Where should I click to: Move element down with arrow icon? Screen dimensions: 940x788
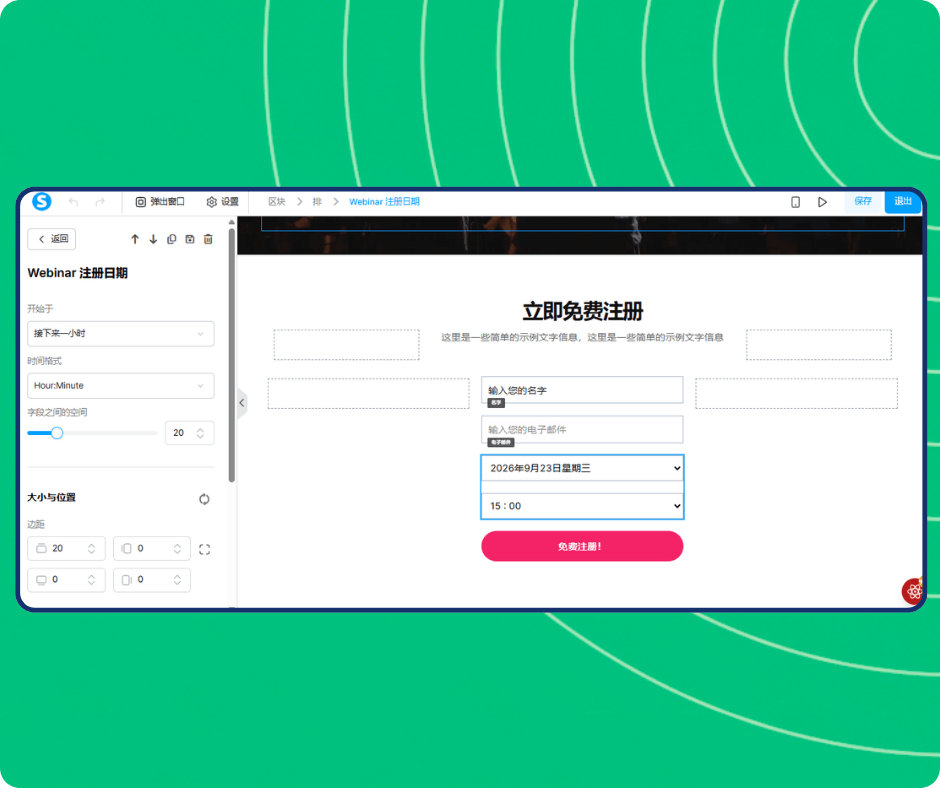click(153, 239)
